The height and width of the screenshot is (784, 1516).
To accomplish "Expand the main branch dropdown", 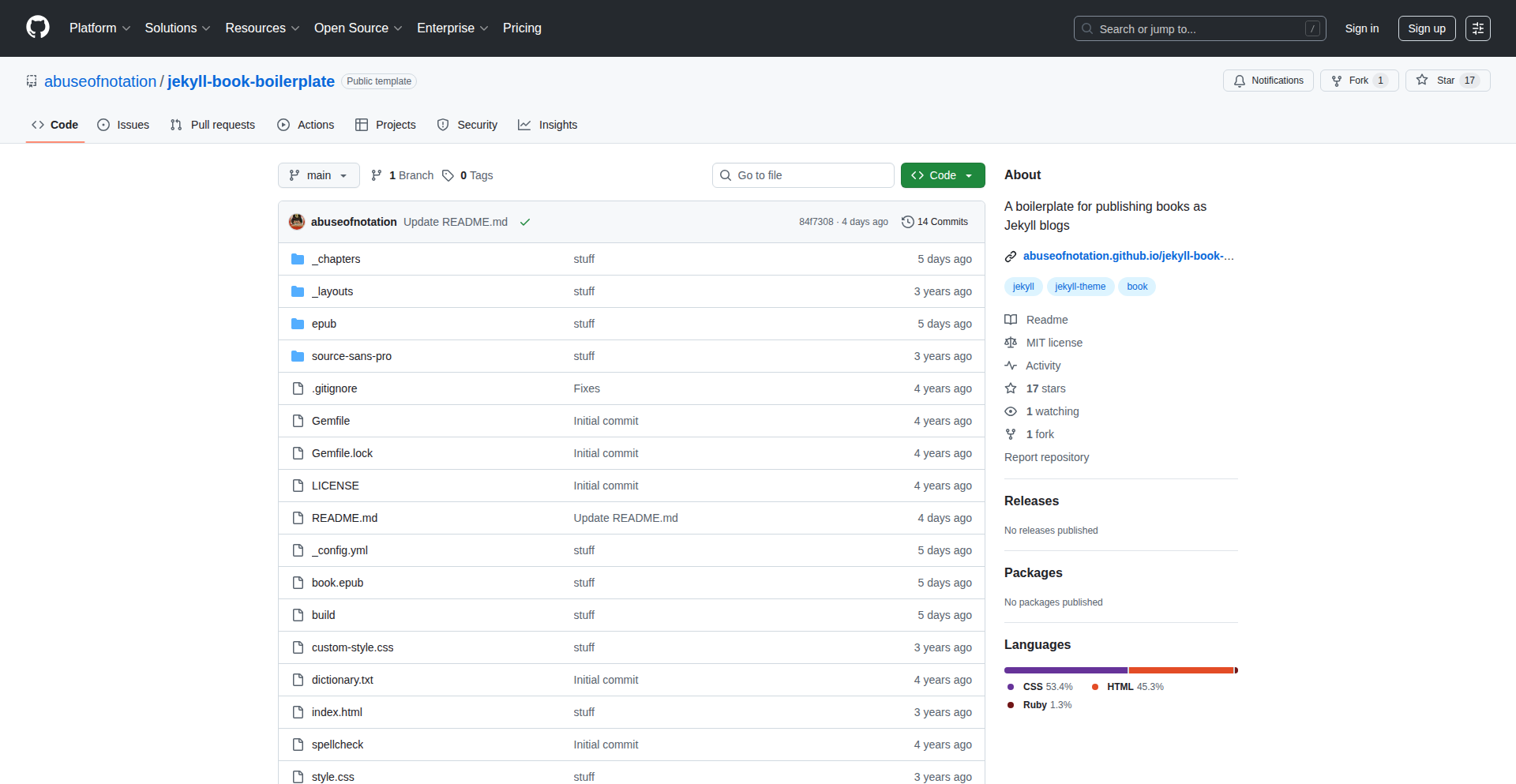I will (x=318, y=175).
